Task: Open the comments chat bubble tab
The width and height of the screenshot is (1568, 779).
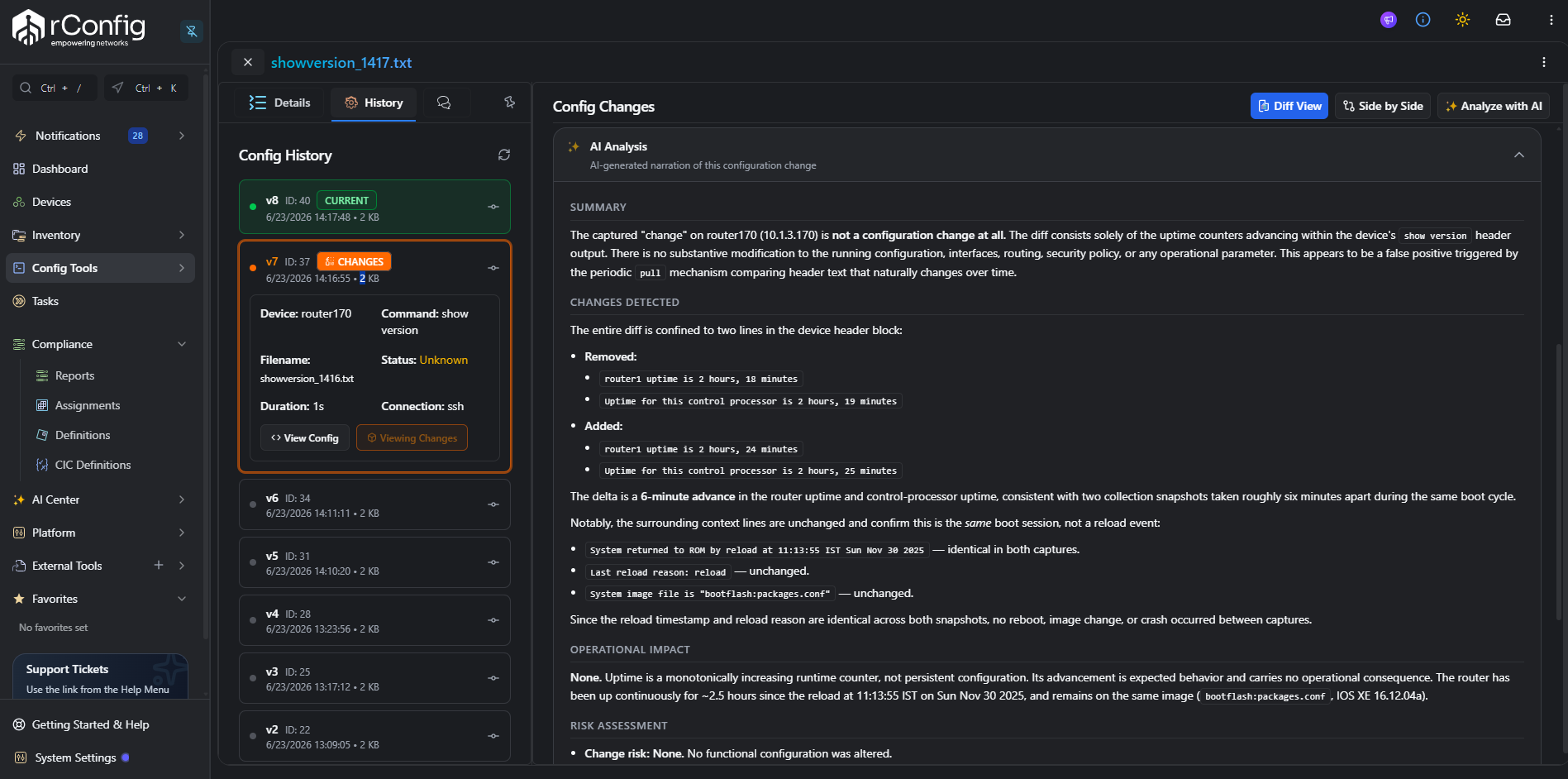Action: coord(444,103)
